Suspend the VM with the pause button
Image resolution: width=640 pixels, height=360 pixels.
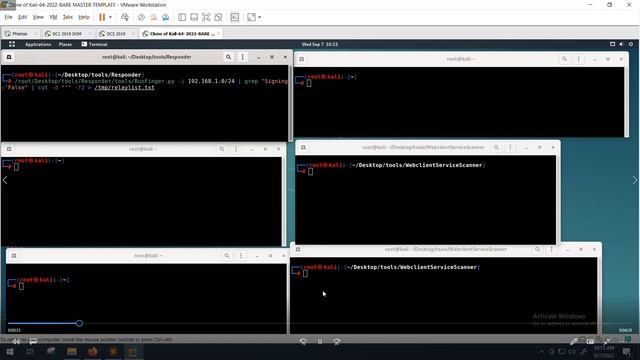102,17
